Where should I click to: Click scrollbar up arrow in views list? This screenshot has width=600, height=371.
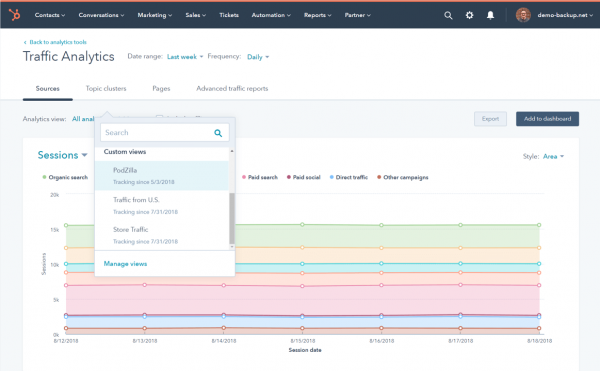[232, 151]
